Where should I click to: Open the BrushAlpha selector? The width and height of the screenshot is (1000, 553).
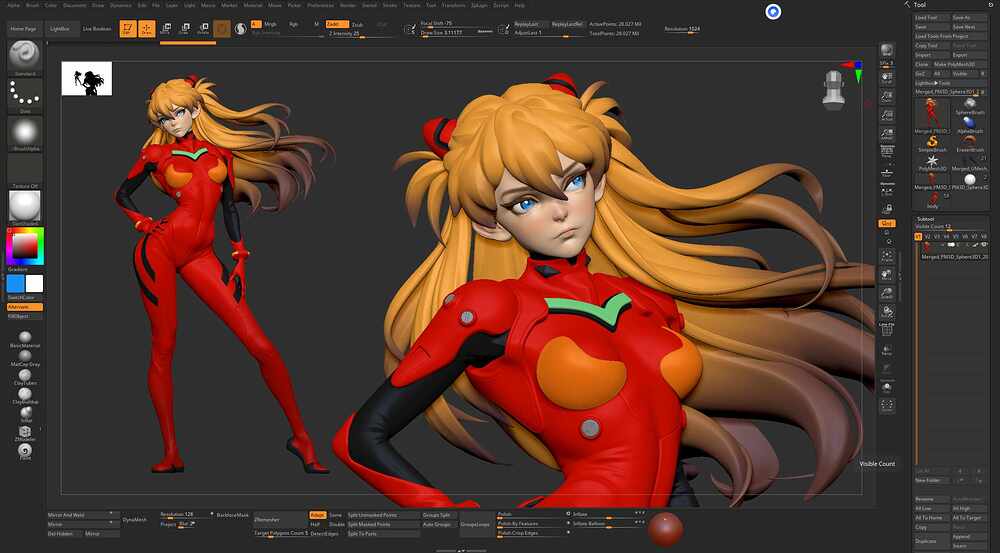coord(25,133)
